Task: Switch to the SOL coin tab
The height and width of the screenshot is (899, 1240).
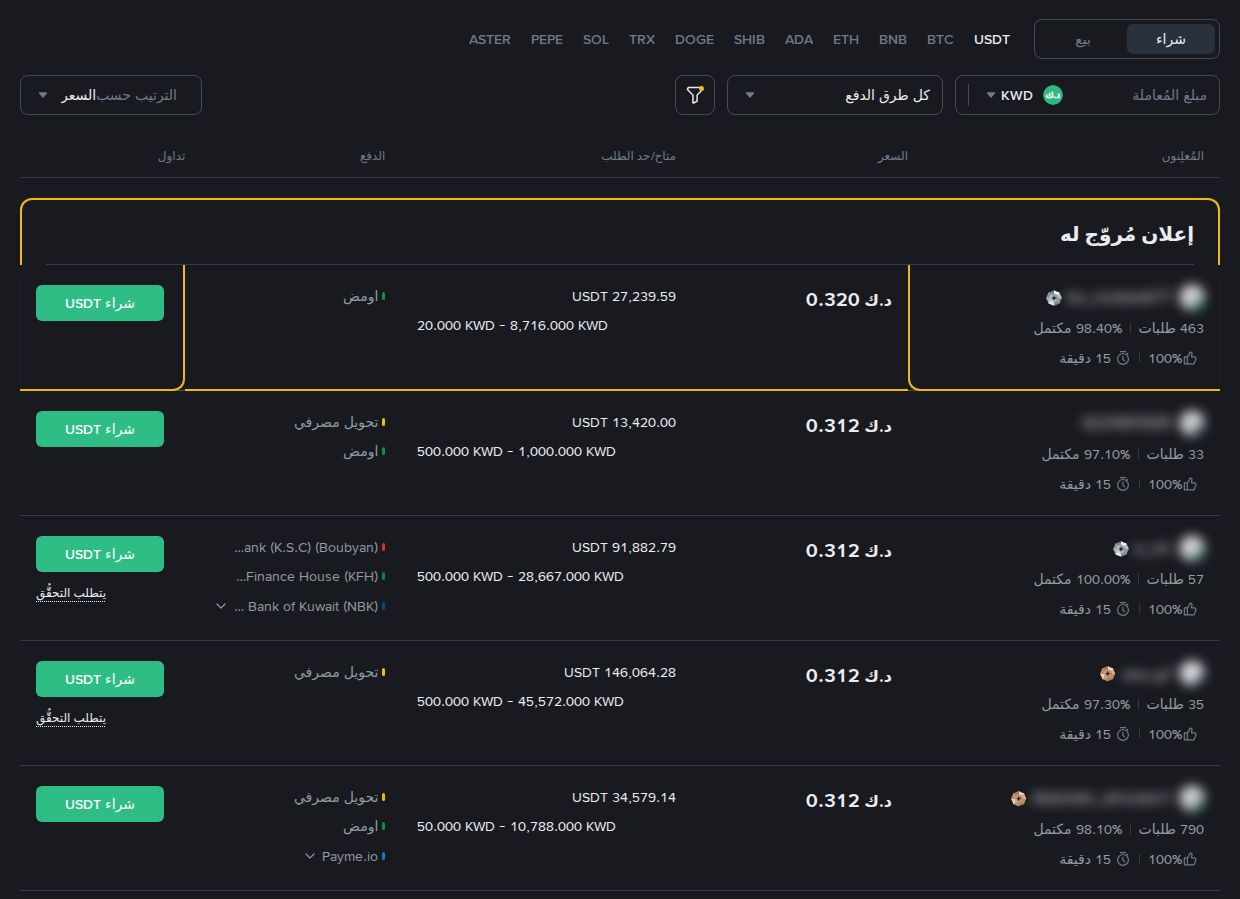Action: [x=596, y=40]
